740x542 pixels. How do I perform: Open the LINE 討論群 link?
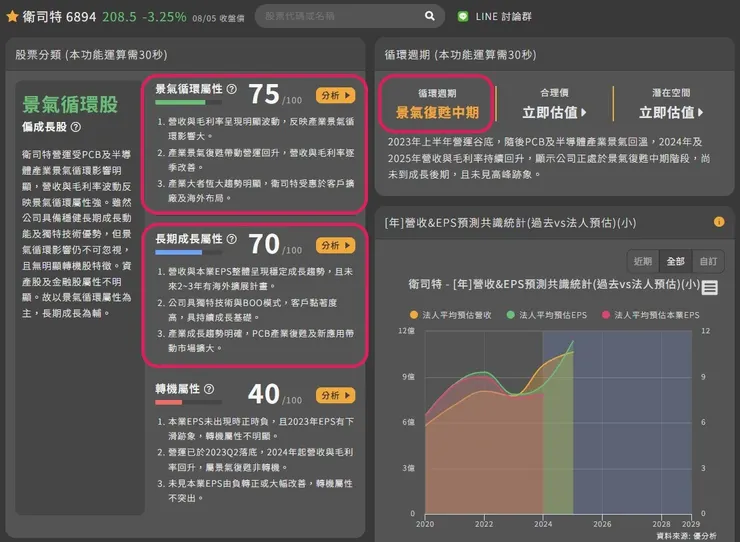[x=503, y=17]
